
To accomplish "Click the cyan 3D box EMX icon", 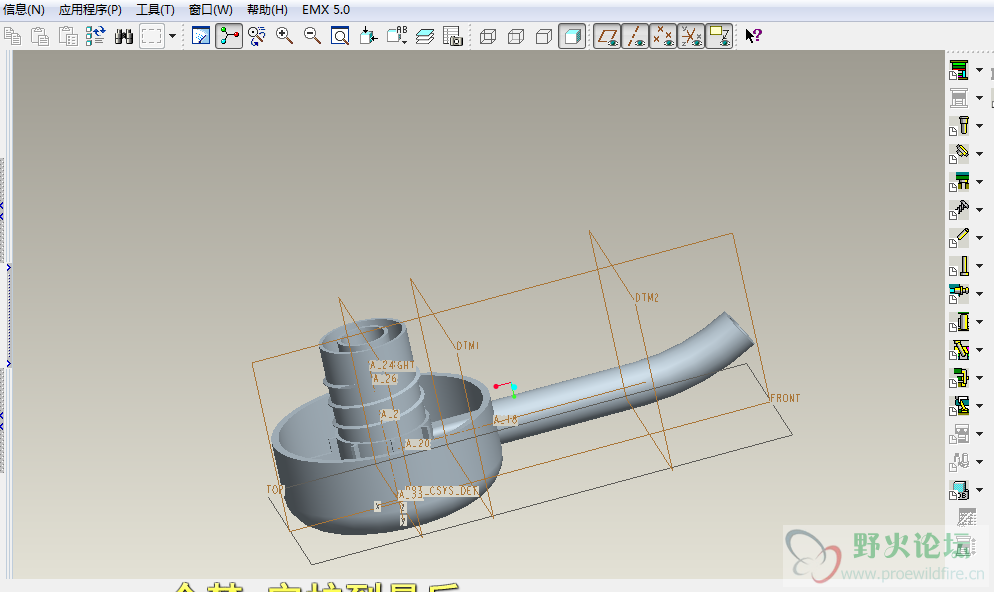I will [959, 489].
